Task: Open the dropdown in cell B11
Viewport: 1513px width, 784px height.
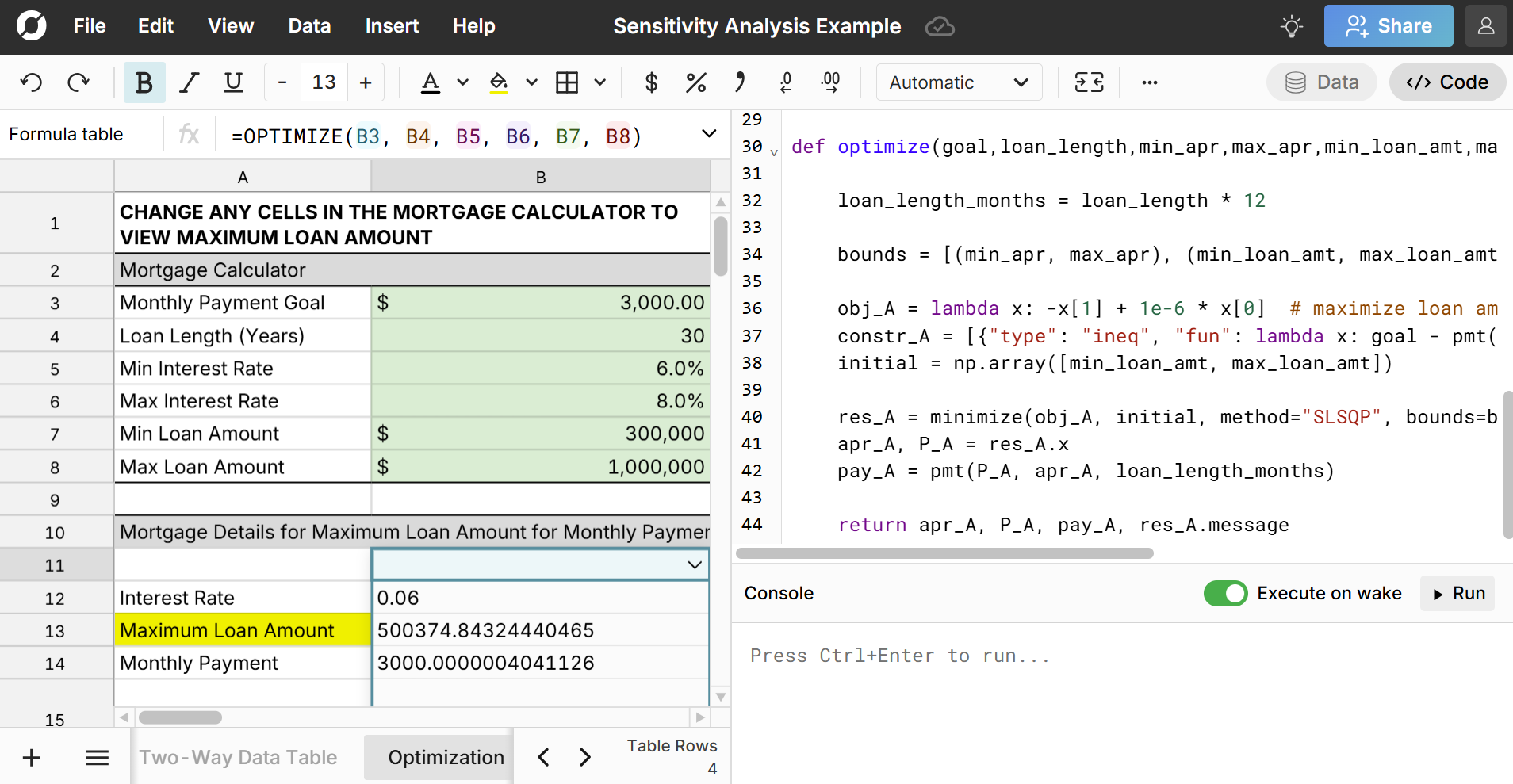Action: 694,565
